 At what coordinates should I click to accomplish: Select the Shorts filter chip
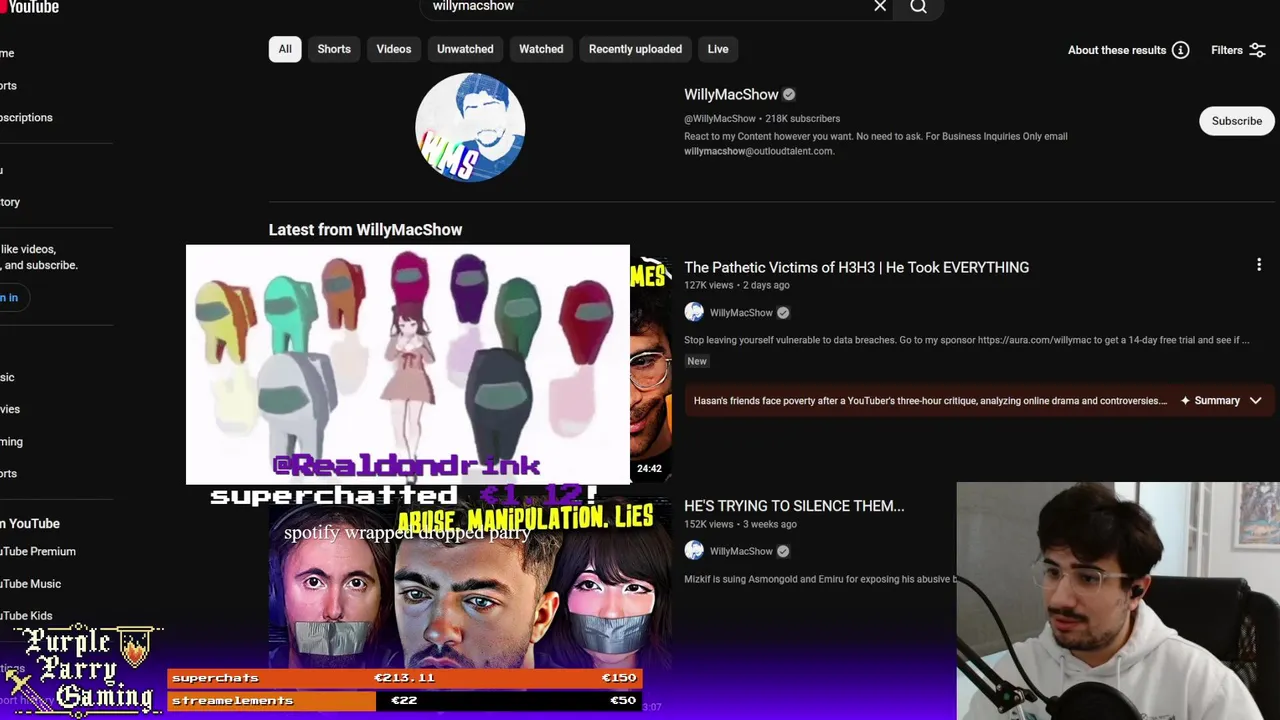pos(334,49)
